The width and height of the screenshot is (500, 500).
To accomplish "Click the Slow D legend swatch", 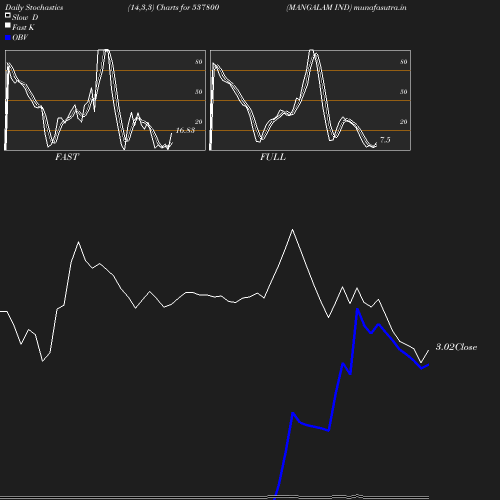I will [8, 15].
